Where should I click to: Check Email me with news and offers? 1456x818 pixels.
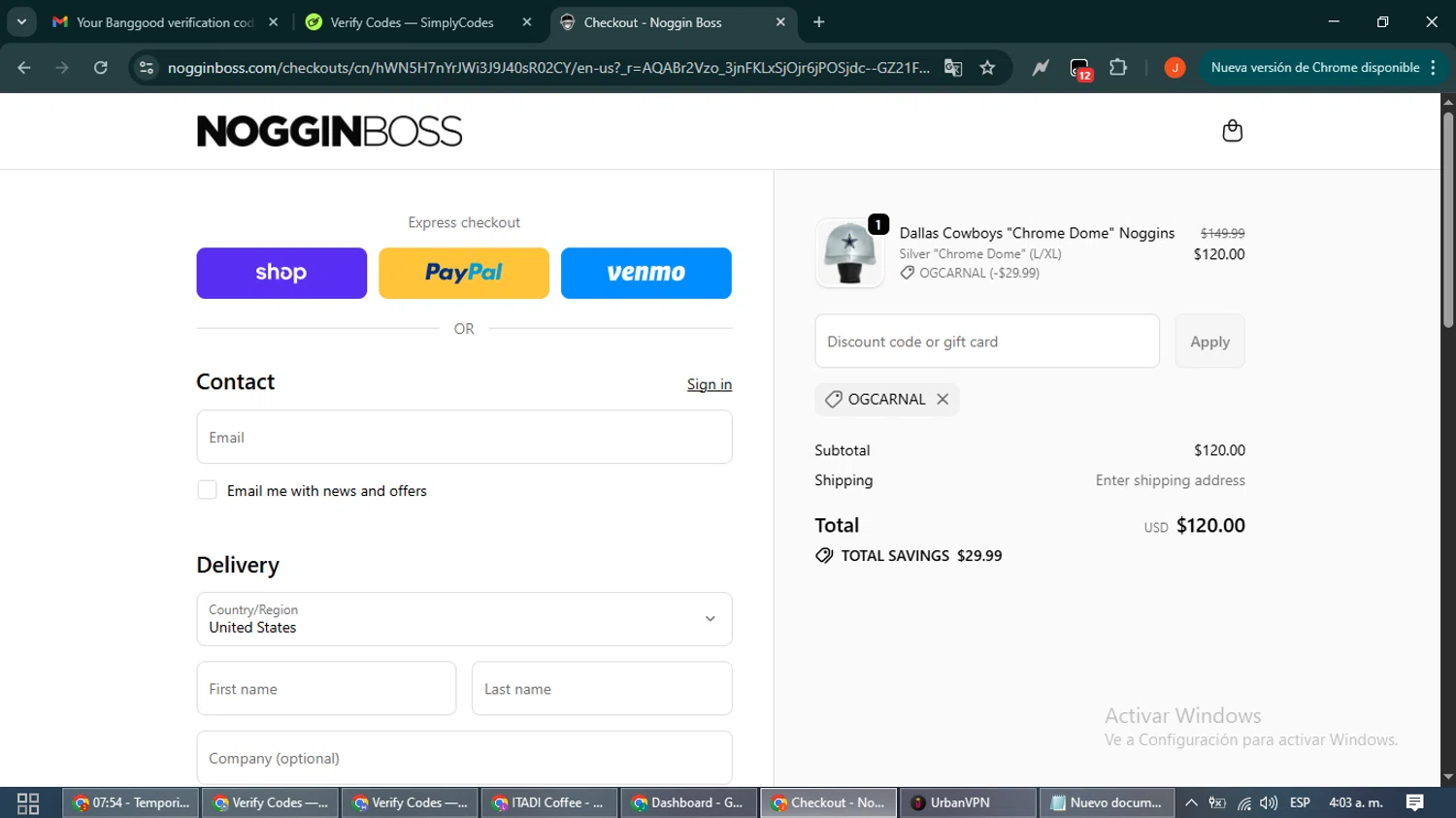pyautogui.click(x=207, y=490)
